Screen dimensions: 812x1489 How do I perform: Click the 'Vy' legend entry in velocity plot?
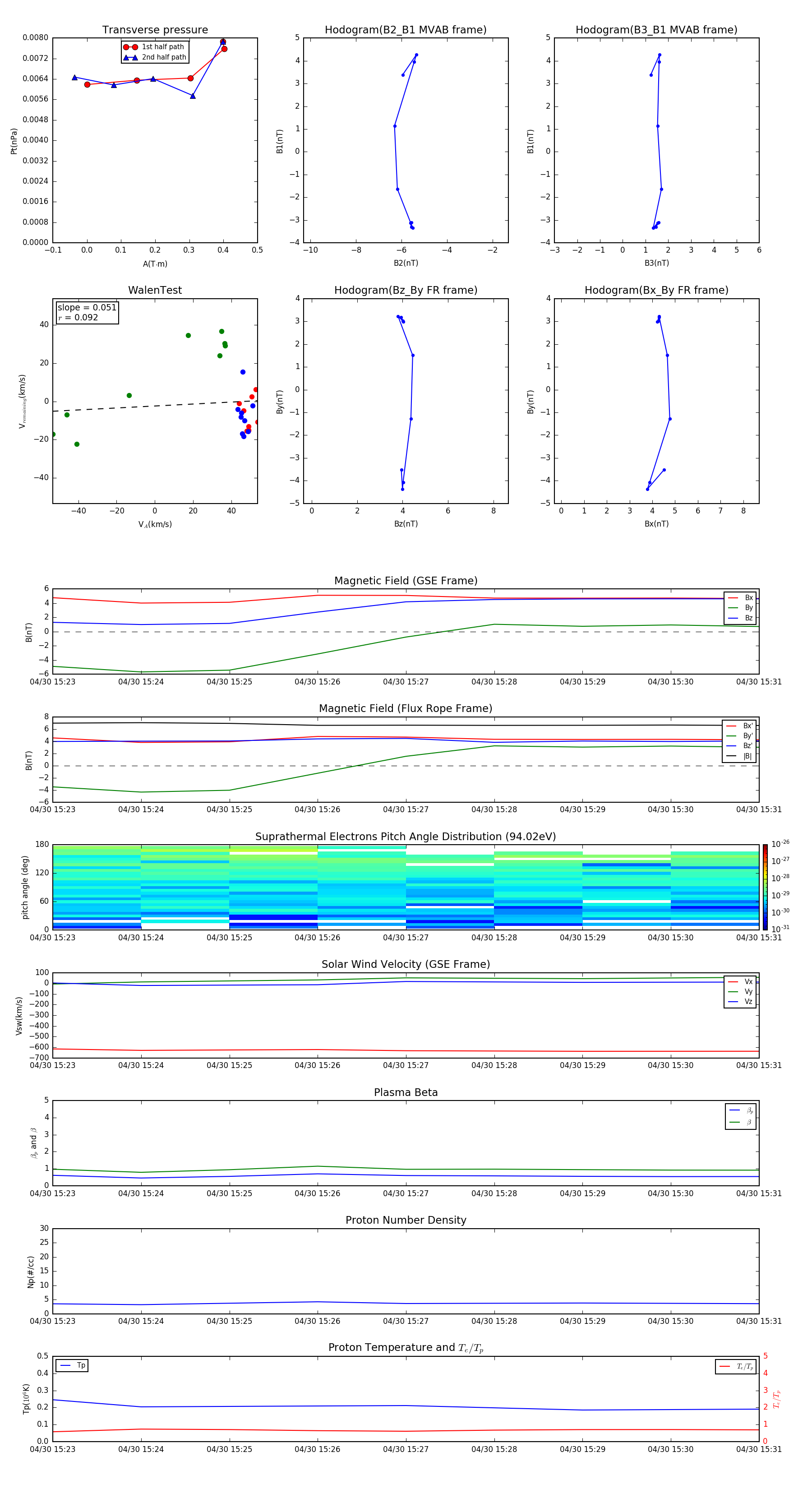click(740, 992)
